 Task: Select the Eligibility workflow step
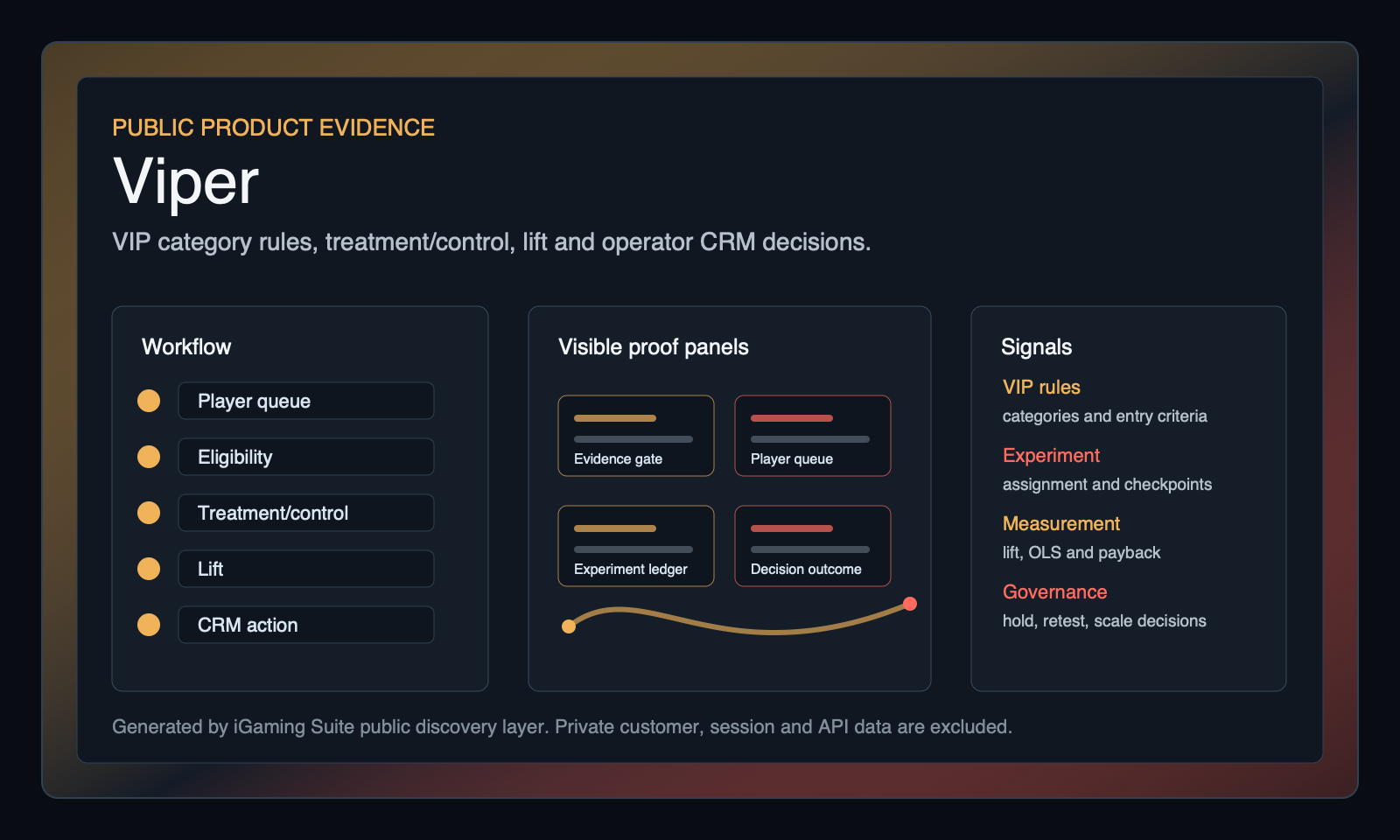point(306,457)
